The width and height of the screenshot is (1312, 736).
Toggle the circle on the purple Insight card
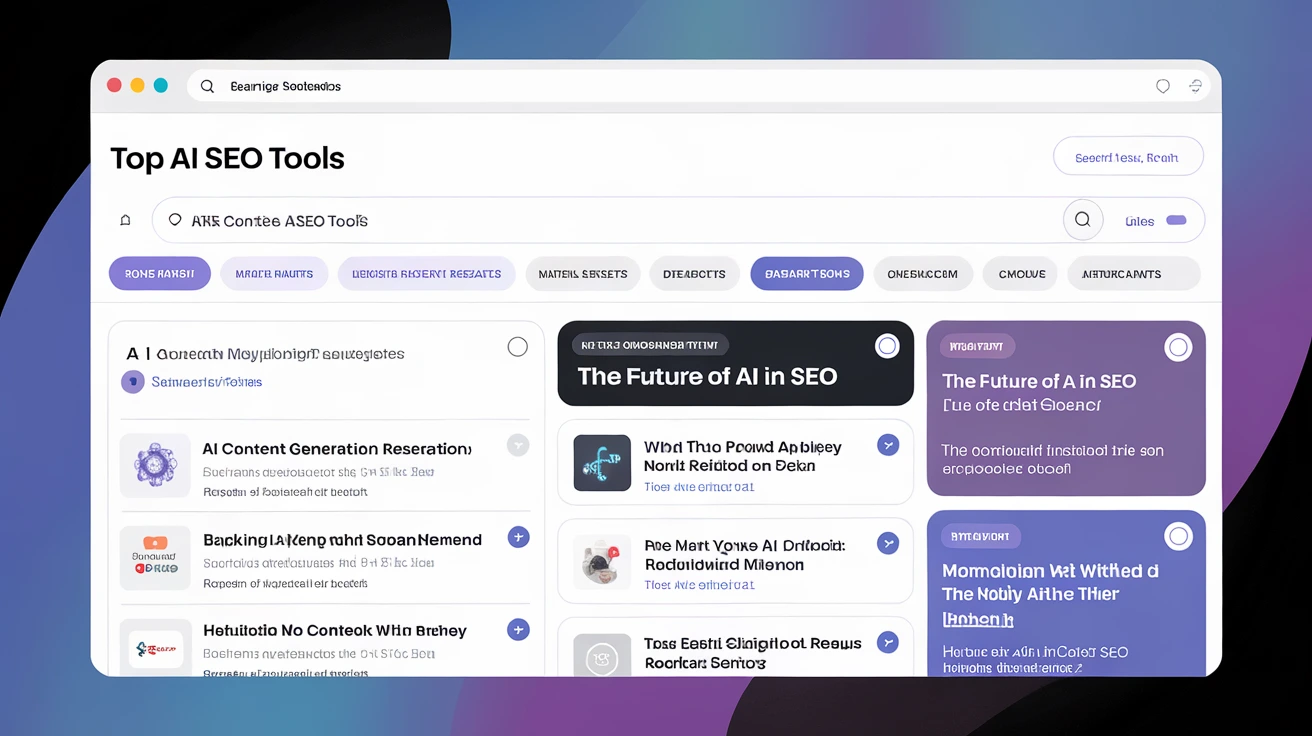[x=1178, y=346]
